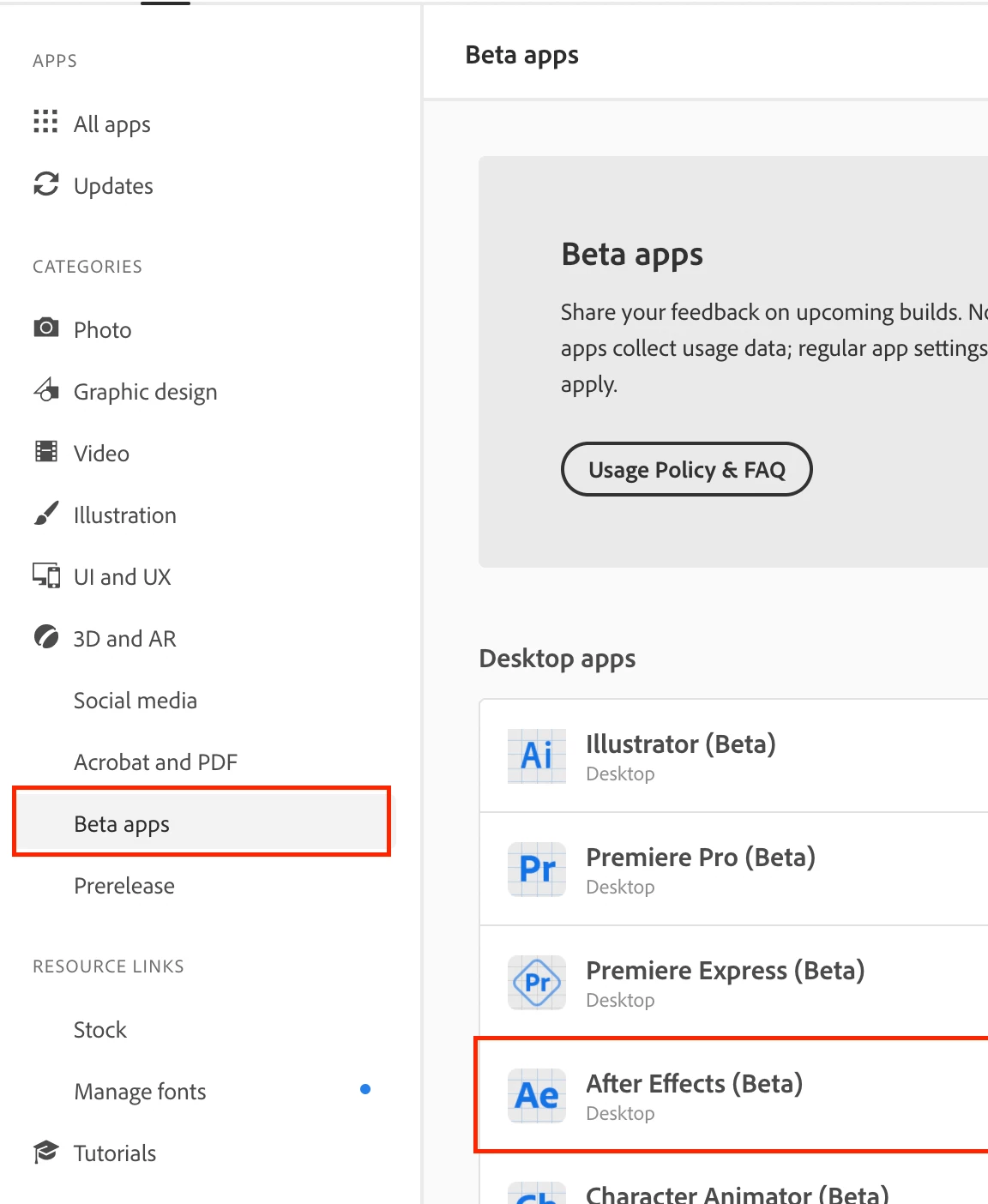
Task: Select the Premiere Express (Beta) app title
Action: click(726, 971)
